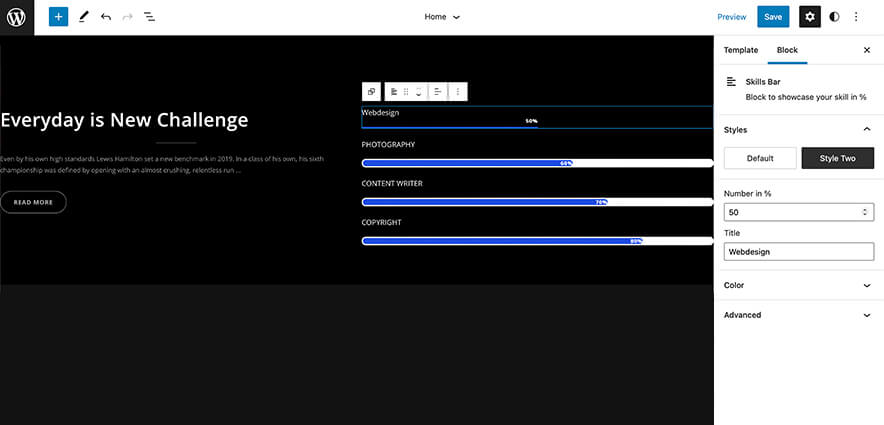Screen dimensions: 884x425
Task: Open block toolbar three-dot options
Action: coord(458,91)
